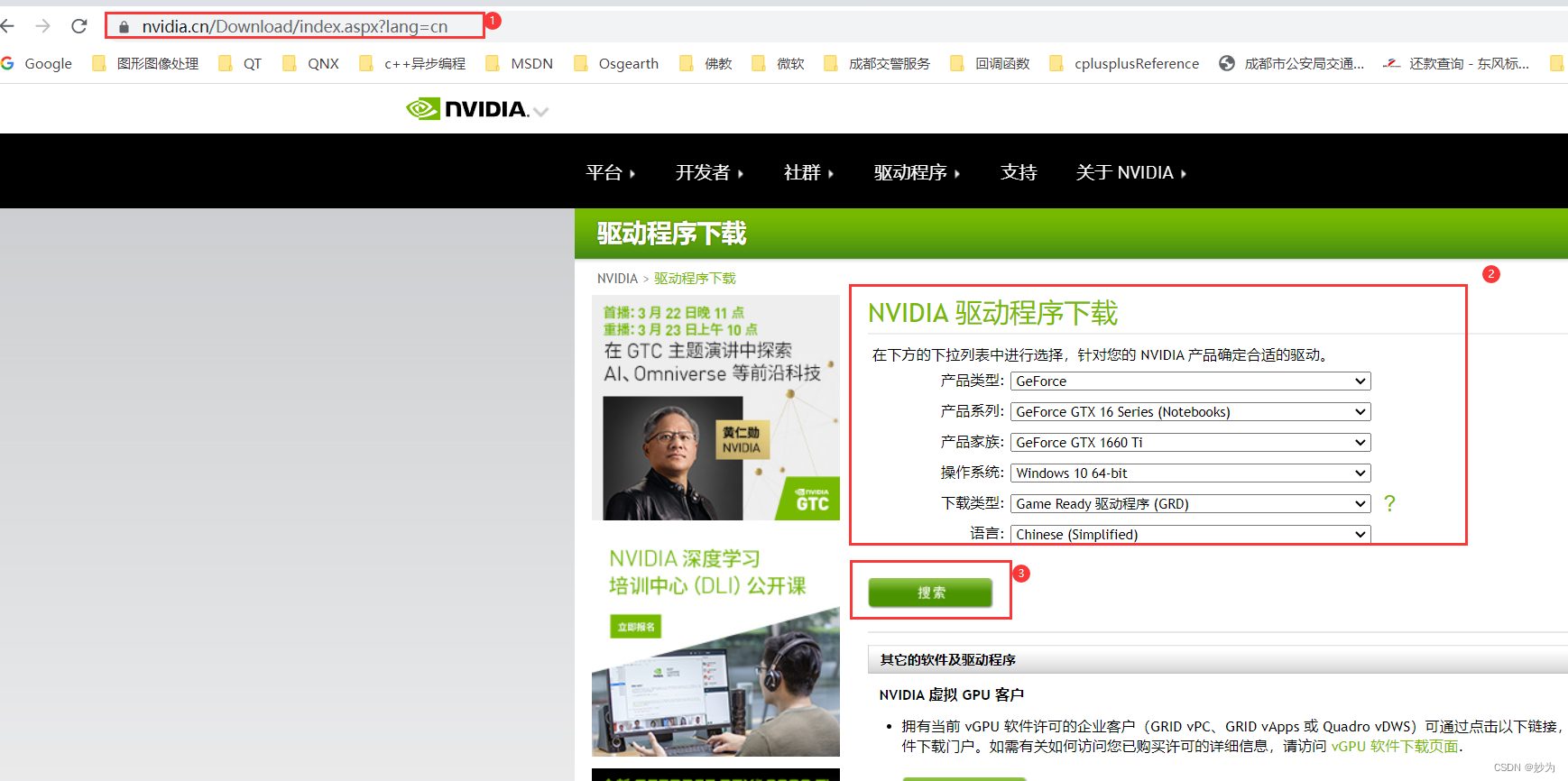Image resolution: width=1568 pixels, height=781 pixels.
Task: Click the DLI training photo banner
Action: click(715, 683)
